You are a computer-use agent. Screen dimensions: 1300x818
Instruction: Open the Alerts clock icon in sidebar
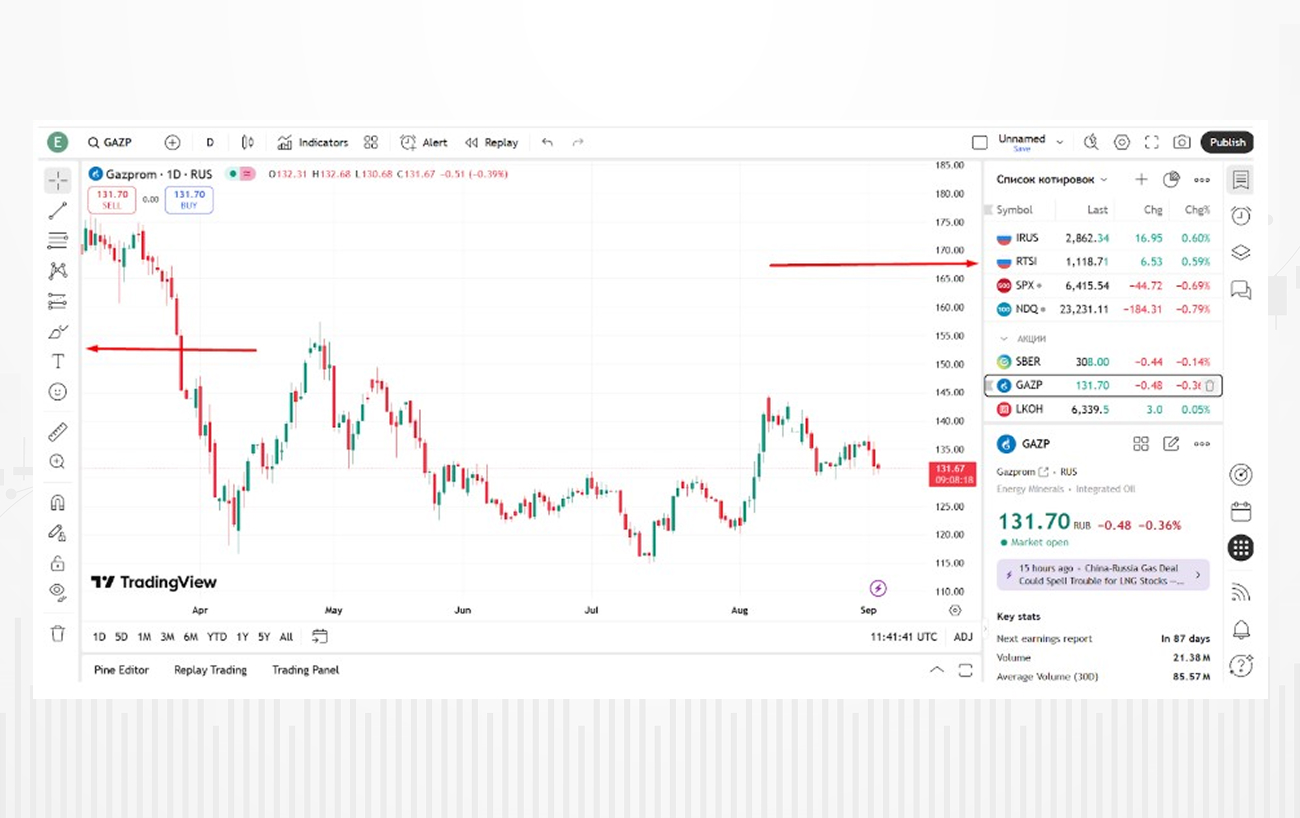(1241, 216)
